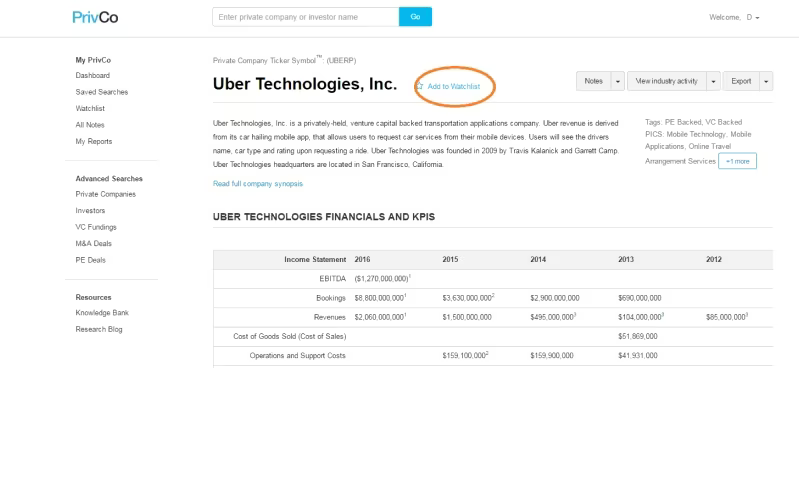This screenshot has width=800, height=500.
Task: Click the EBITDA value ($1,270,000,000)
Action: pyautogui.click(x=382, y=279)
